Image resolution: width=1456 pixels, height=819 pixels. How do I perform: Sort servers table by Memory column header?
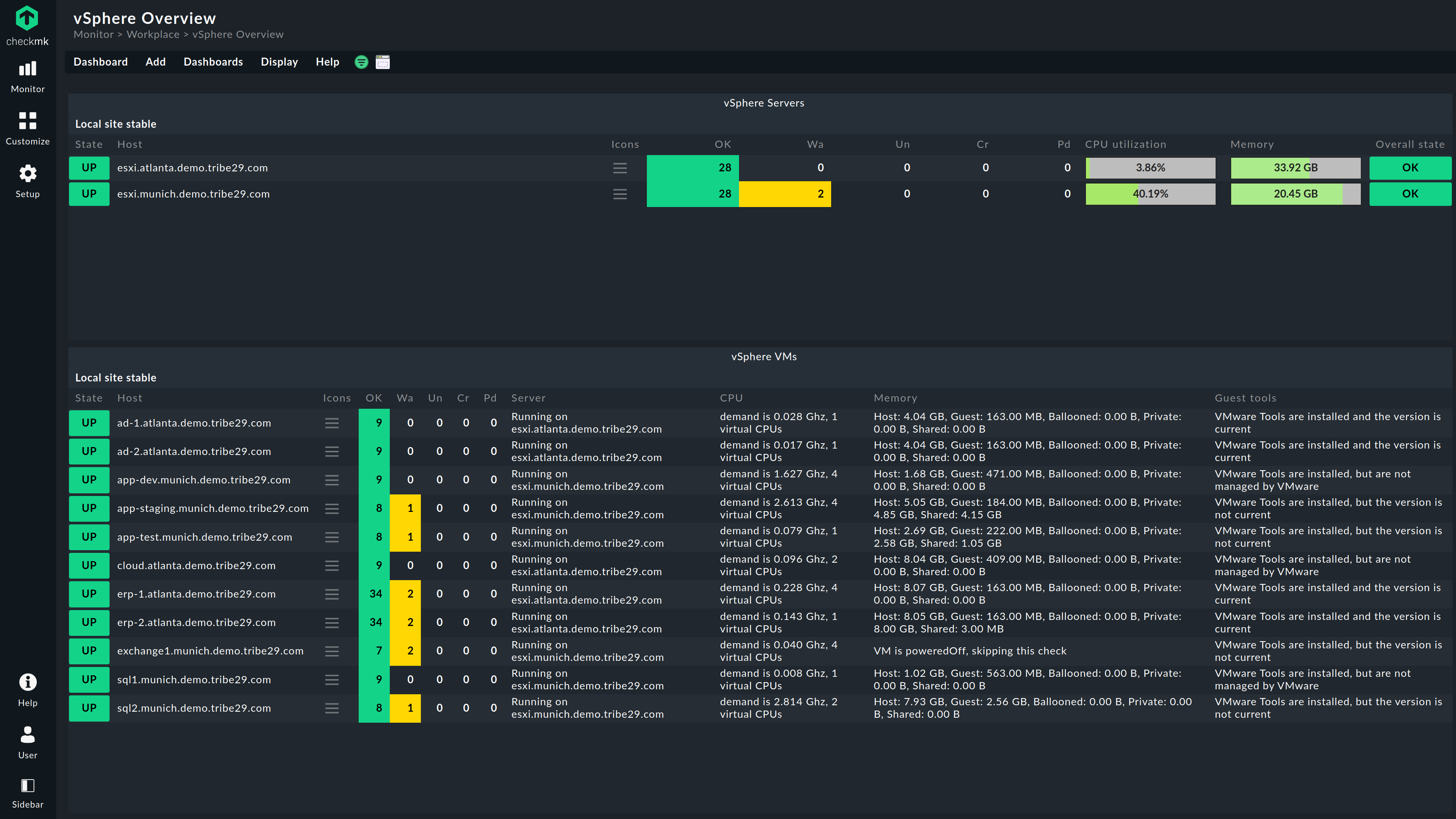point(1252,145)
